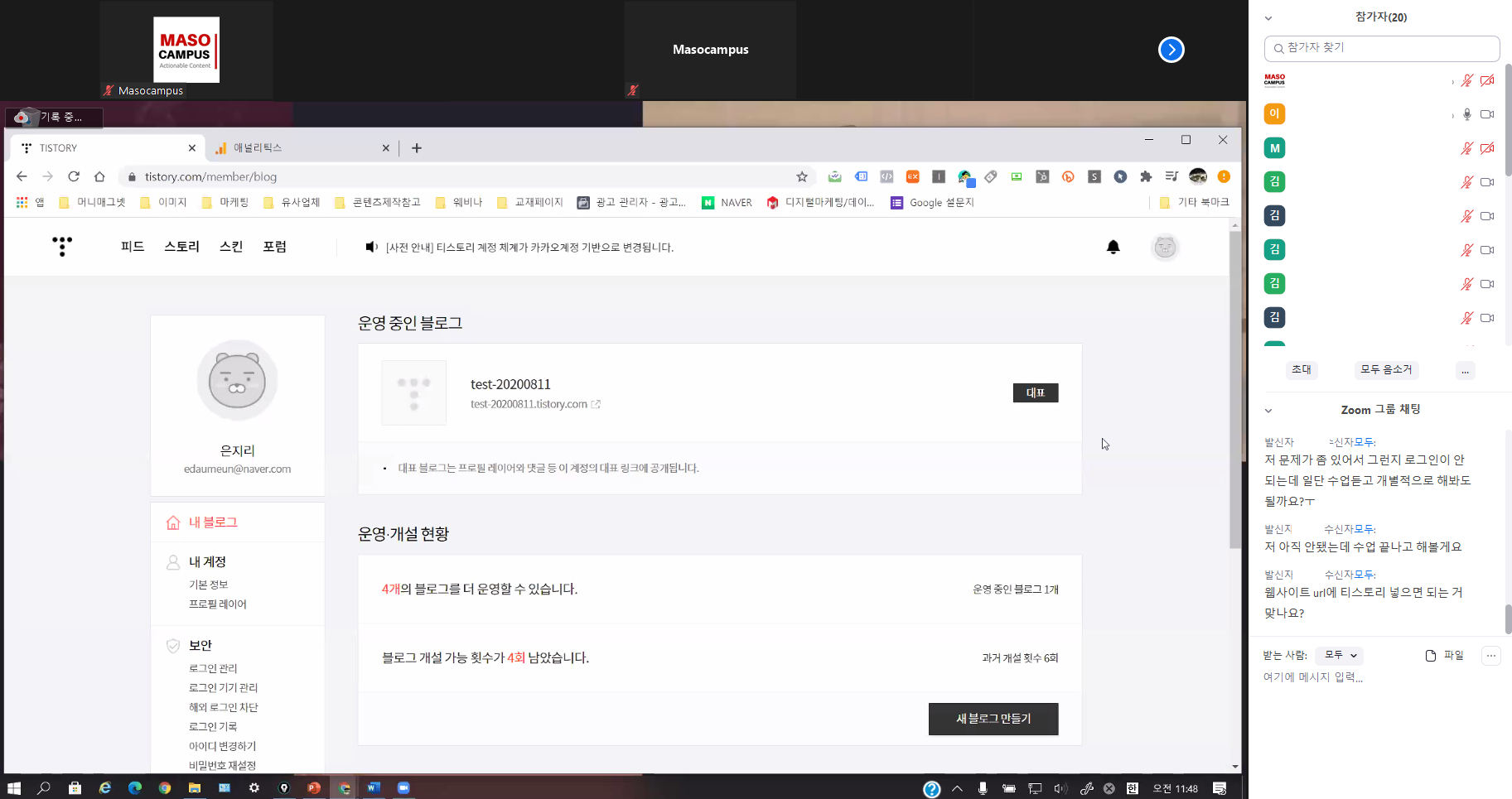Viewport: 1512px width, 799px height.
Task: Click the 새 블로그 만들기 button
Action: 993,719
